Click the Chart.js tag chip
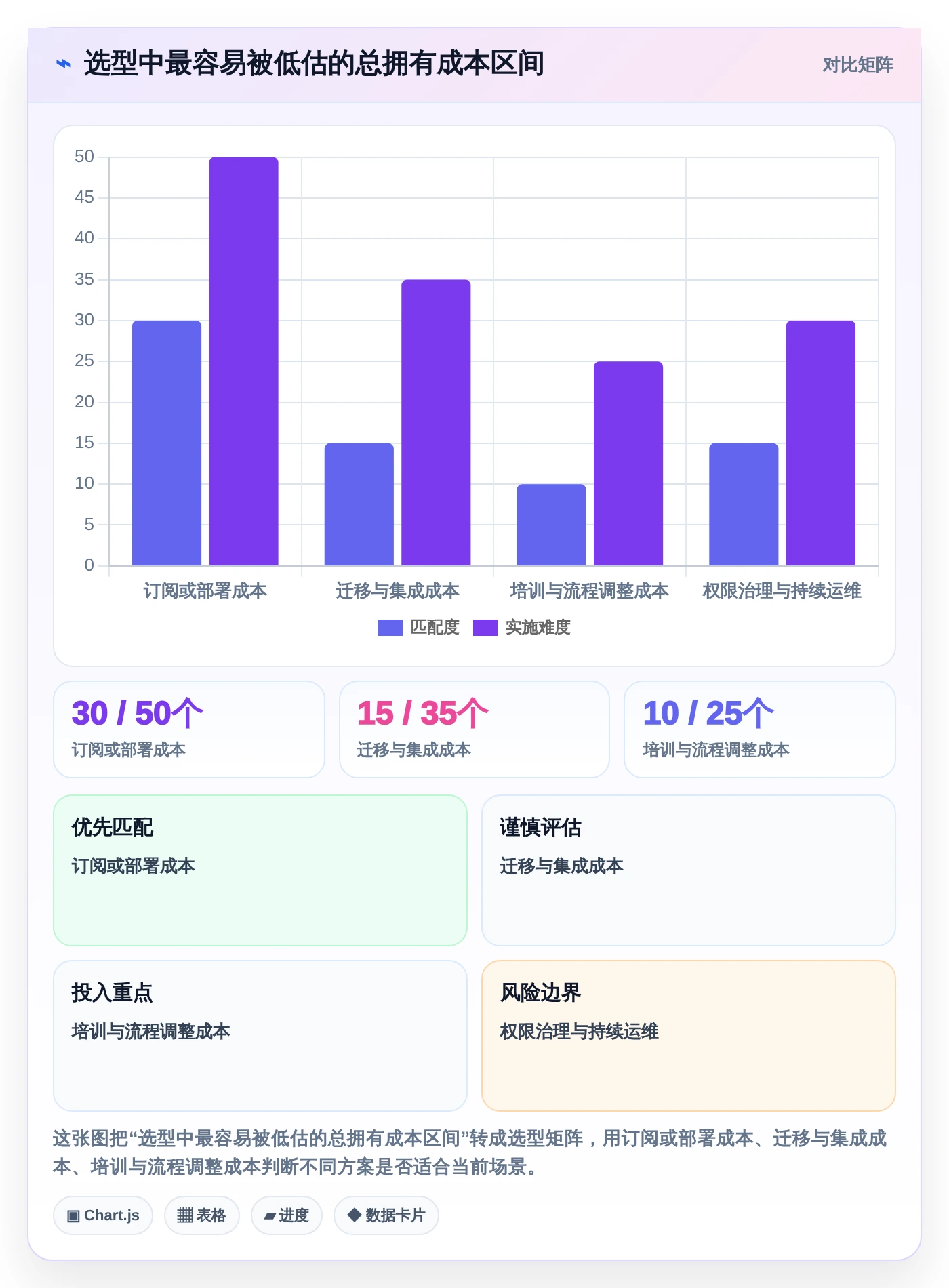Viewport: 949px width, 1288px height. pos(103,1215)
